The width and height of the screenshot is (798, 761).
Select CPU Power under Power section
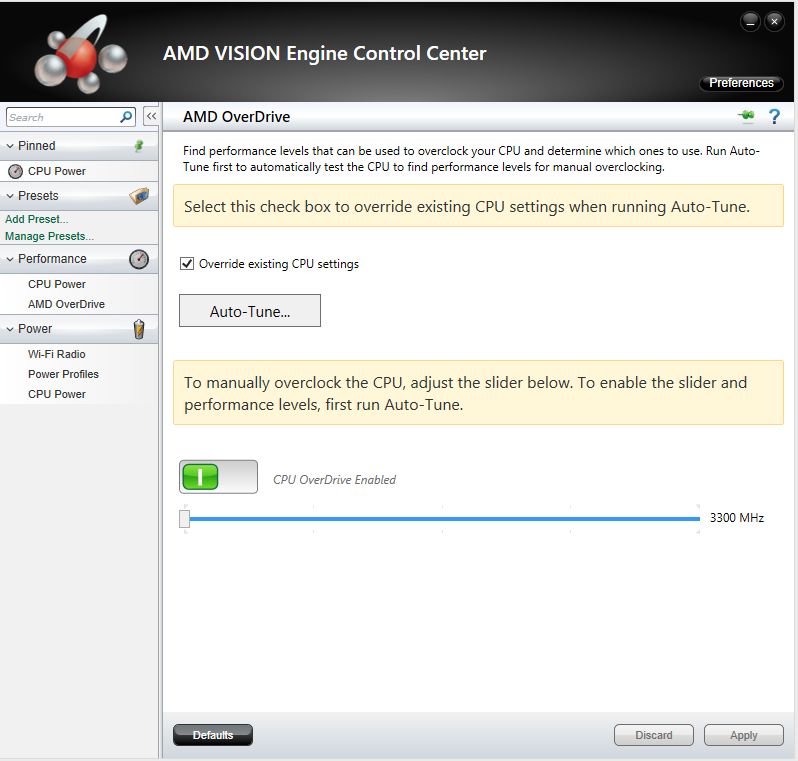(56, 394)
